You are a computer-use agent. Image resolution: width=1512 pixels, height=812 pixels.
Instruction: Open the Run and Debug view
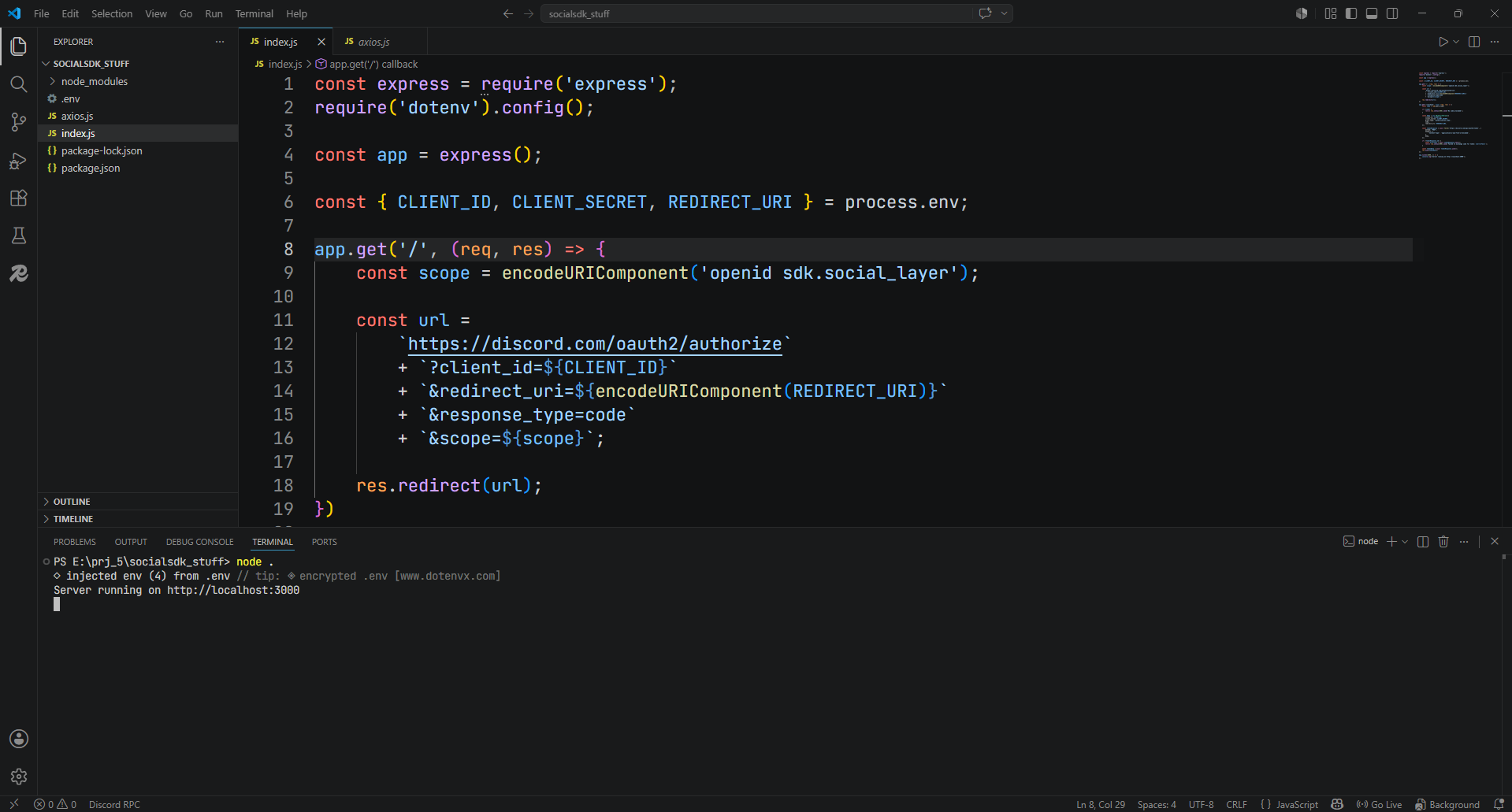click(19, 161)
